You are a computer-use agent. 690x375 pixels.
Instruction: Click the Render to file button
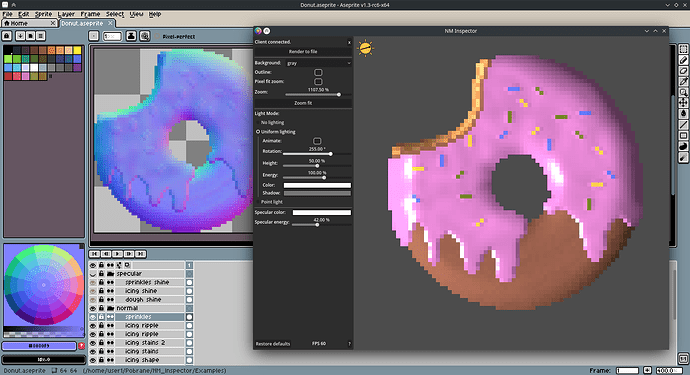coord(303,51)
